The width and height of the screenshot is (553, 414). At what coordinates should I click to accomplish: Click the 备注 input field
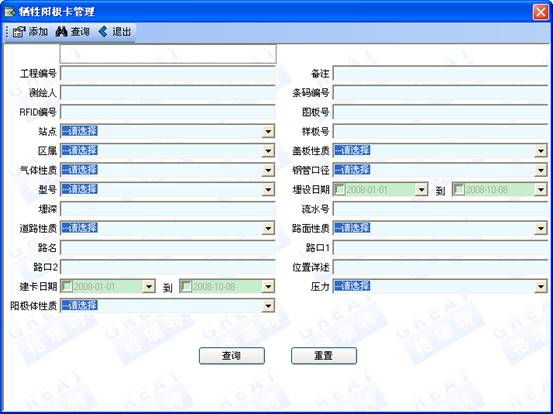(x=440, y=73)
